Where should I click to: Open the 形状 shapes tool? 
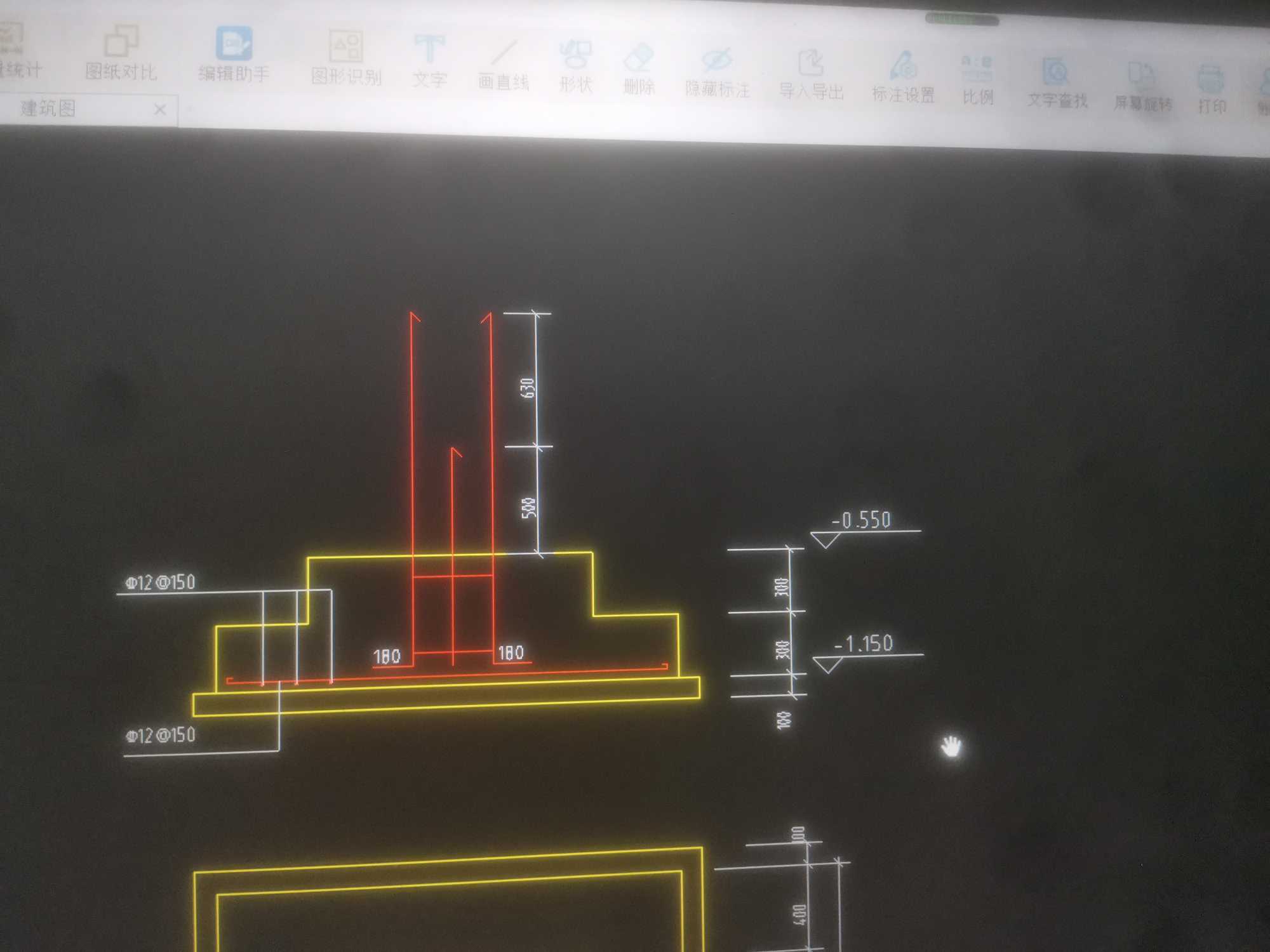click(x=576, y=67)
